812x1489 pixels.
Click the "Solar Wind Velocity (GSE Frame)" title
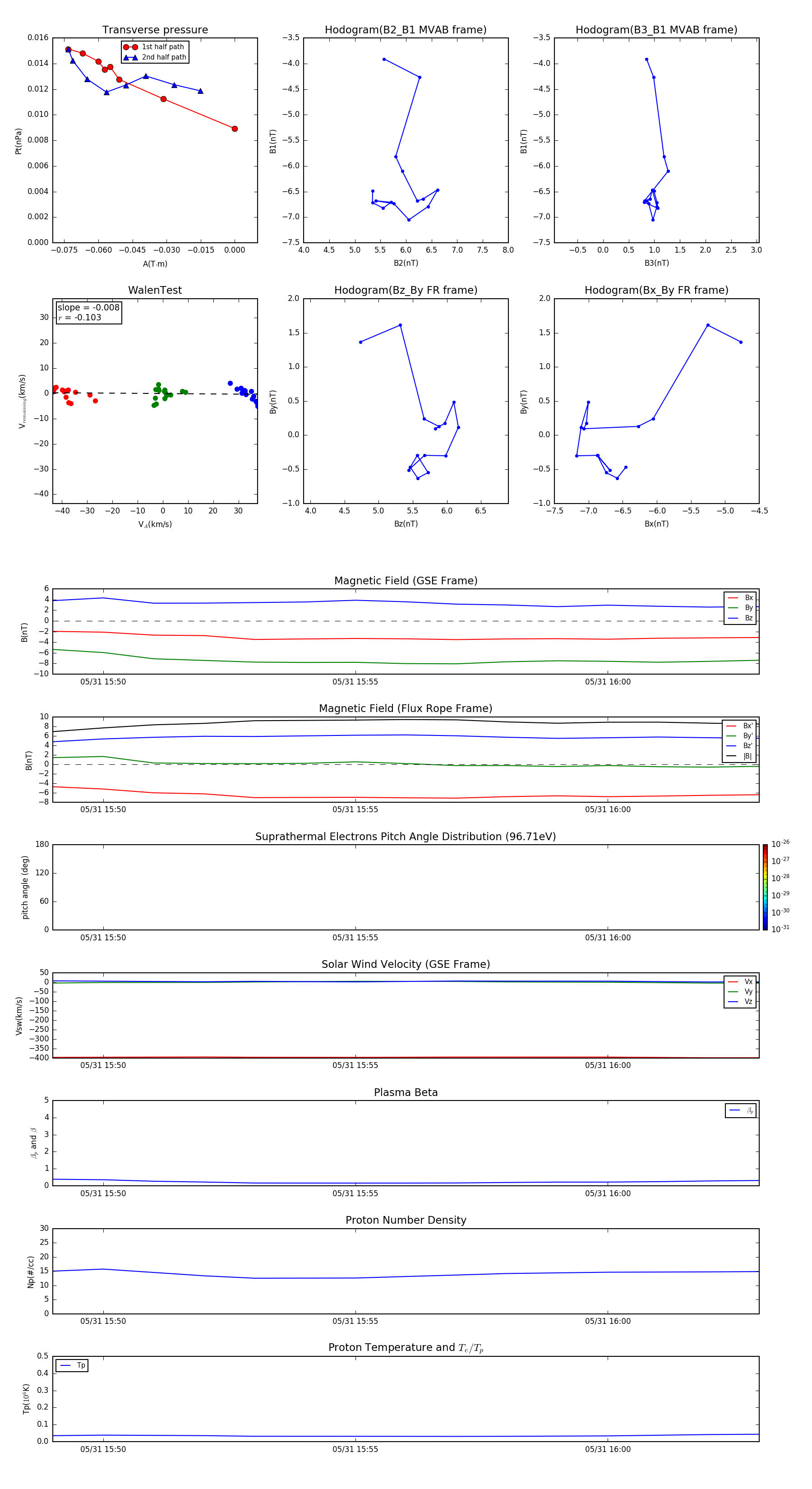(x=406, y=965)
